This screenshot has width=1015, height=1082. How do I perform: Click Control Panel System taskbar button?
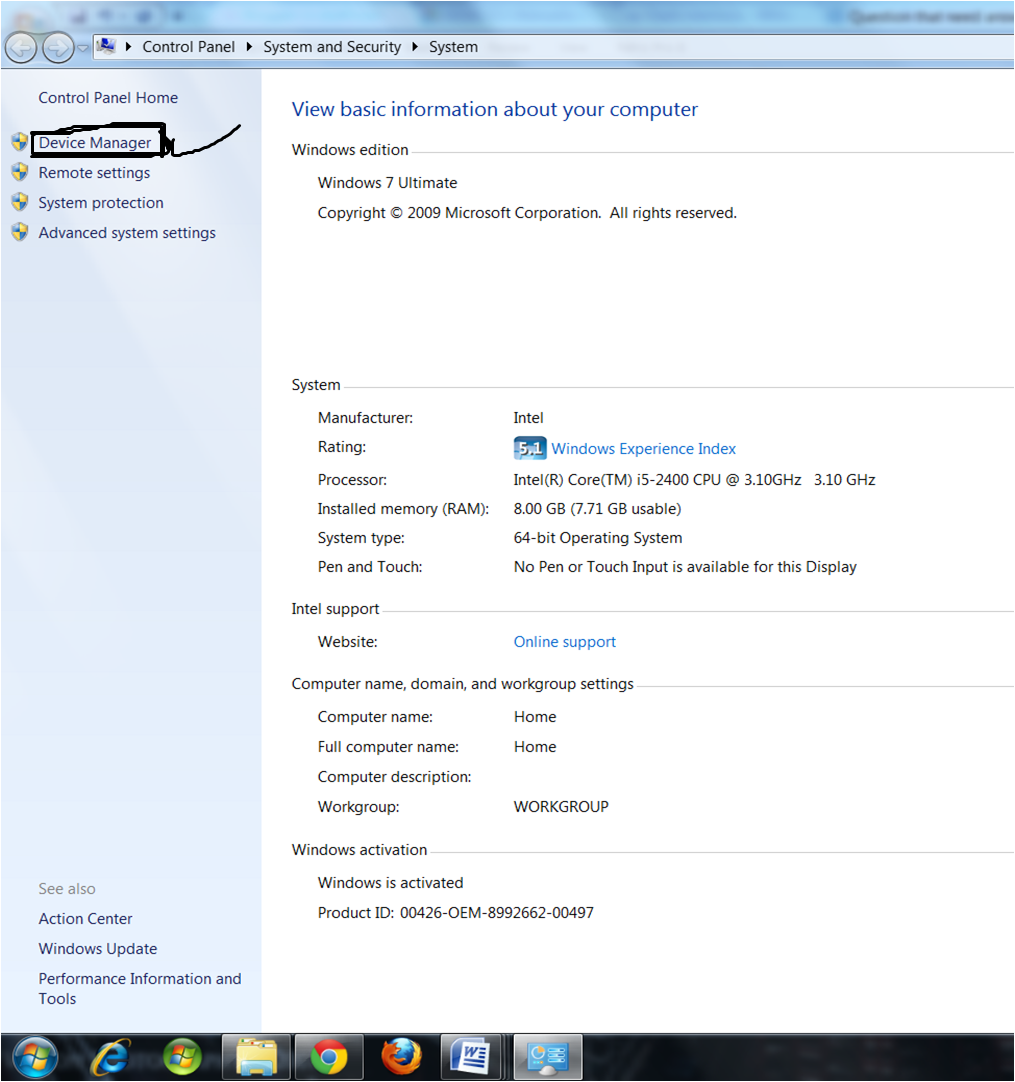tap(549, 1057)
